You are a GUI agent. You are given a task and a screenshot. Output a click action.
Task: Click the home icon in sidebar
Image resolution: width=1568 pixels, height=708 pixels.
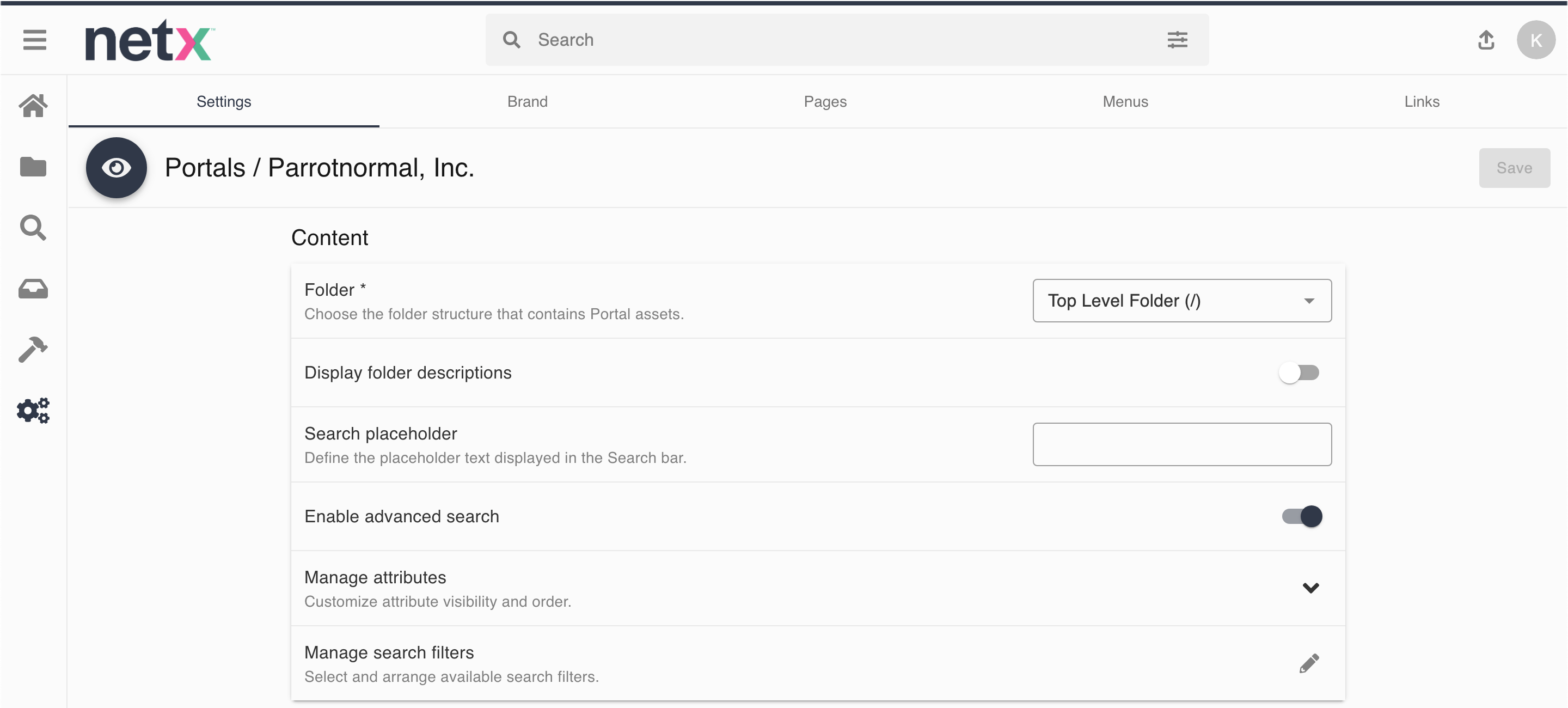pyautogui.click(x=33, y=106)
